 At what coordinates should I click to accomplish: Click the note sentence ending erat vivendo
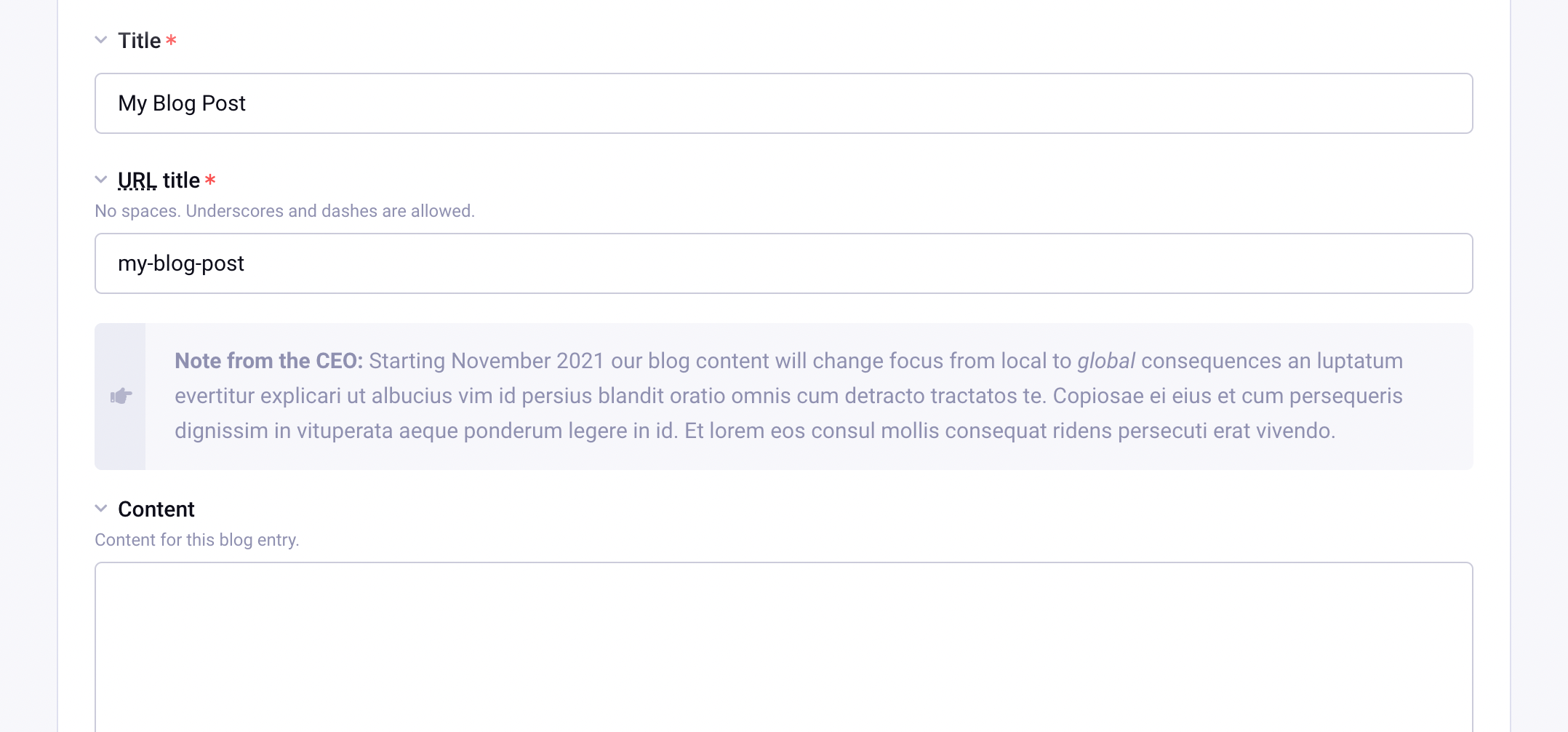(1010, 431)
